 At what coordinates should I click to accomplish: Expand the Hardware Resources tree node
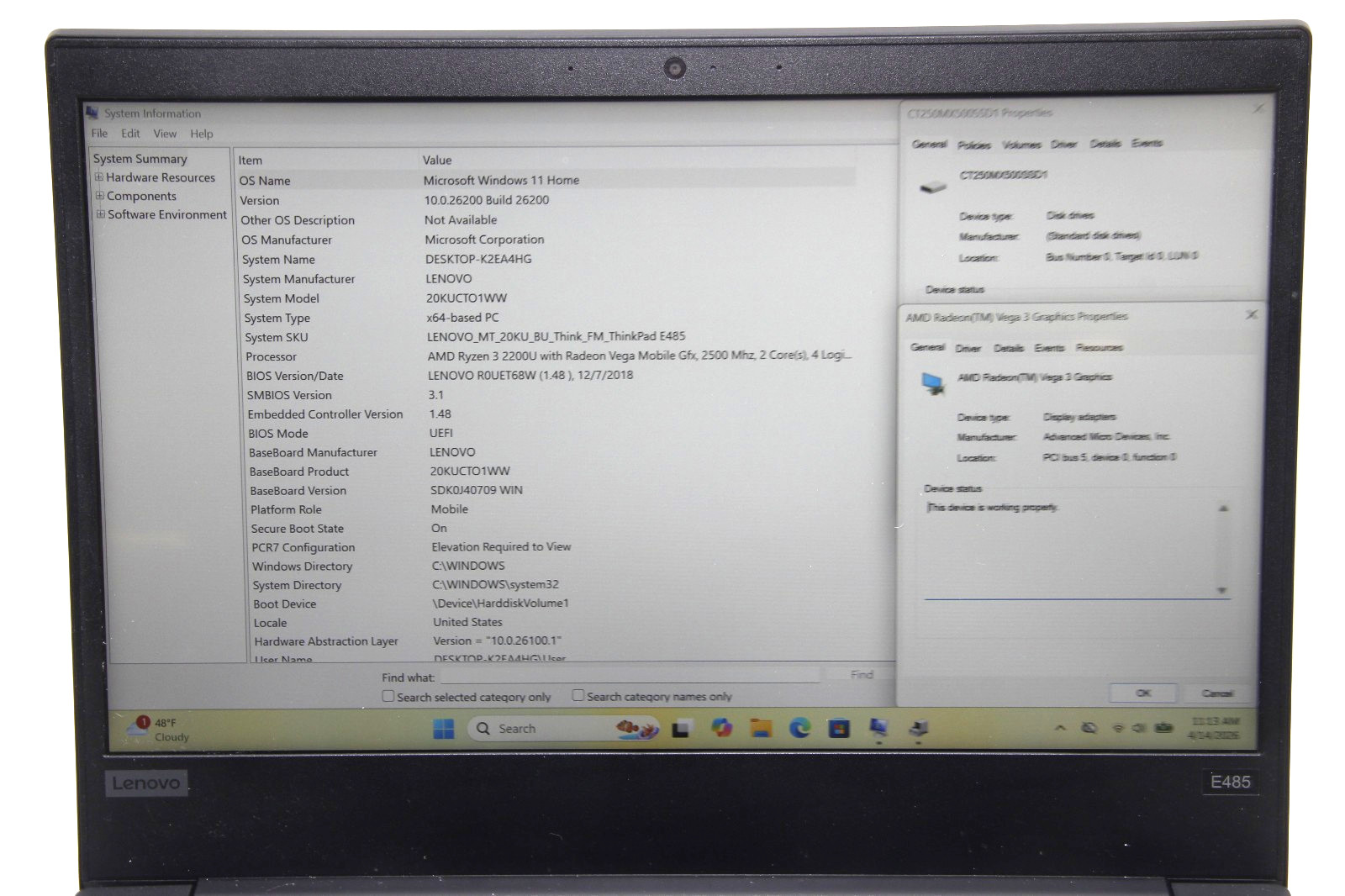tap(99, 177)
